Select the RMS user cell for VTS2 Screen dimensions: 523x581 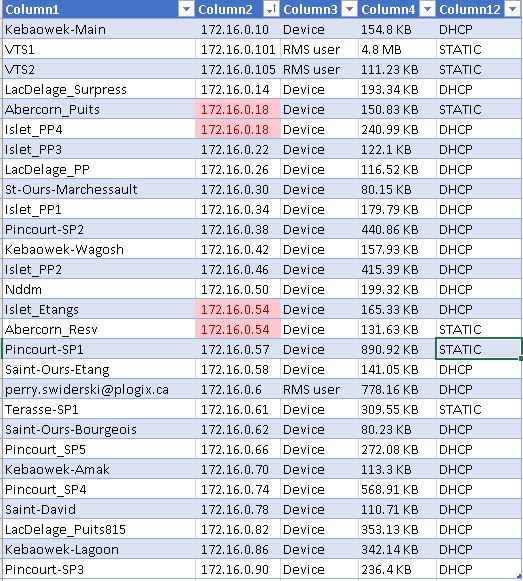pos(319,69)
